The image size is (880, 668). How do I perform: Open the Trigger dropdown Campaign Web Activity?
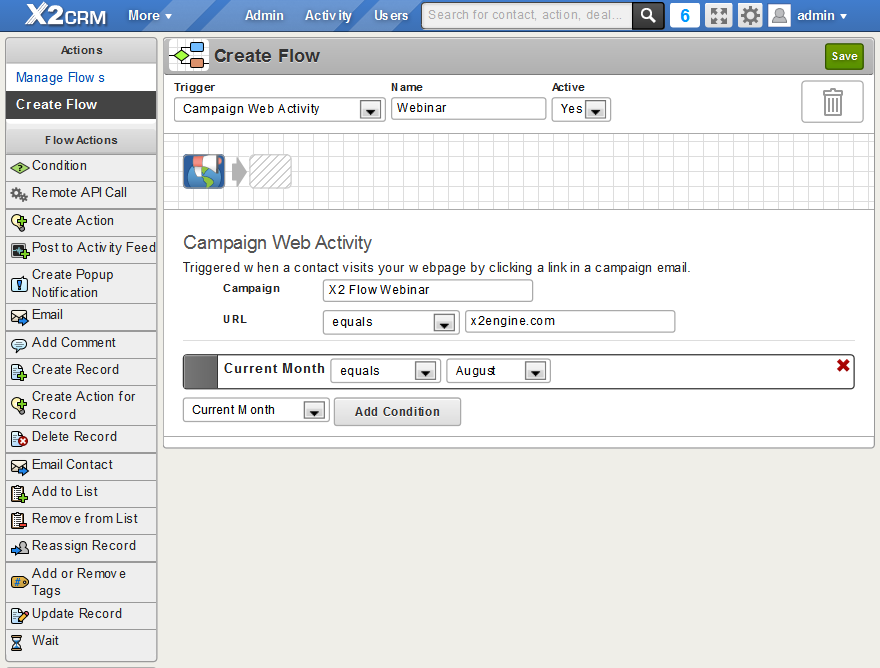(279, 109)
